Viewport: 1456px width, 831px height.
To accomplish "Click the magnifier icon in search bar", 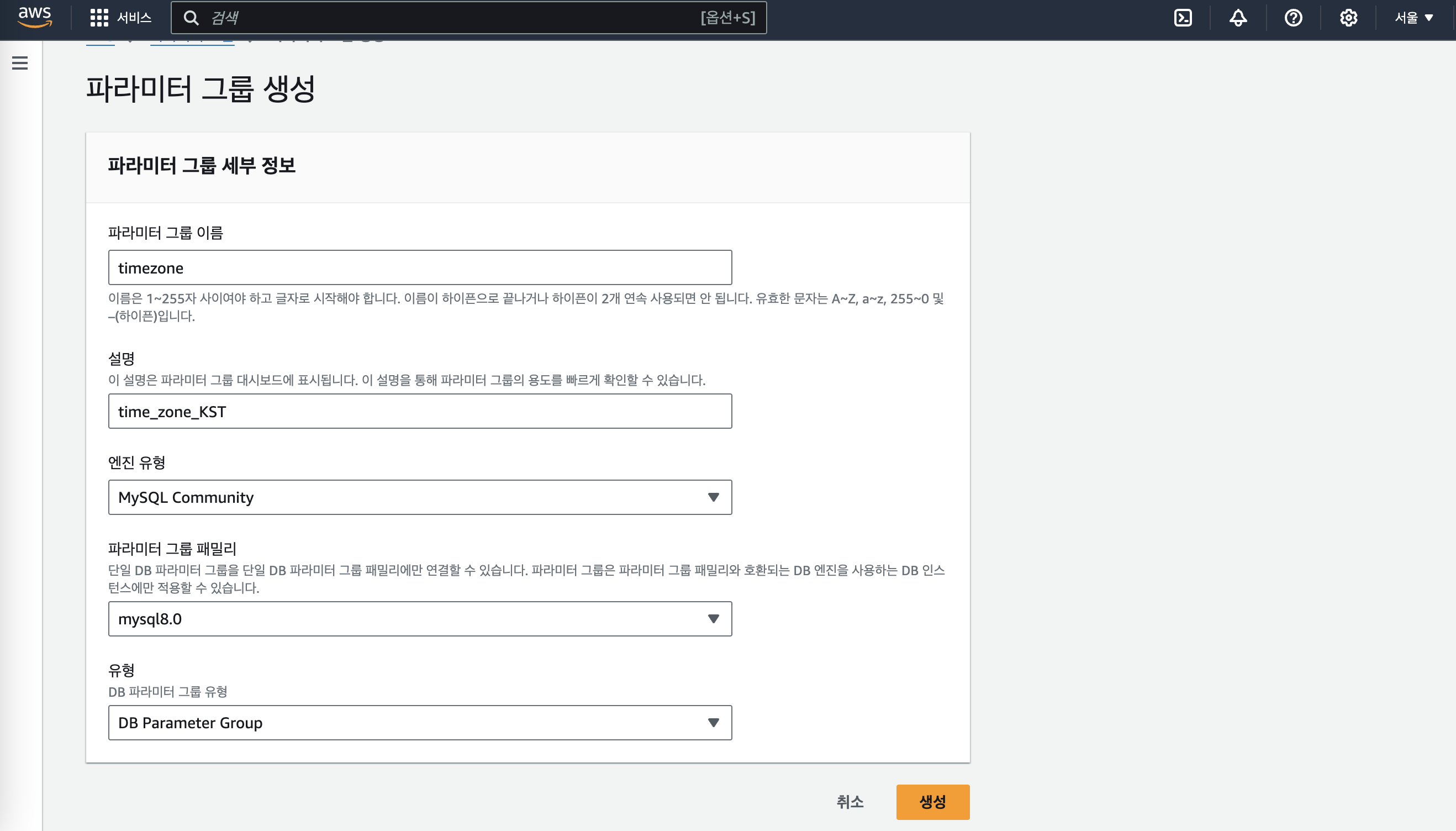I will pyautogui.click(x=191, y=18).
